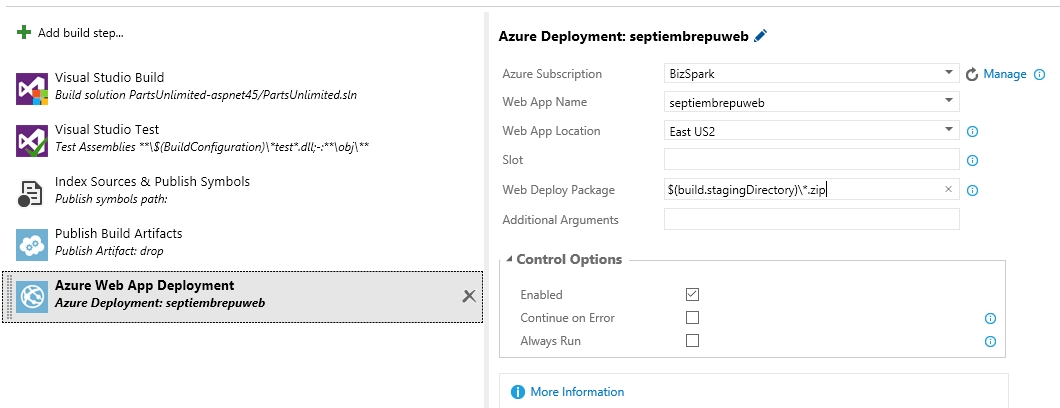The image size is (1060, 408).
Task: Remove the Azure Web App Deployment step
Action: tap(468, 296)
